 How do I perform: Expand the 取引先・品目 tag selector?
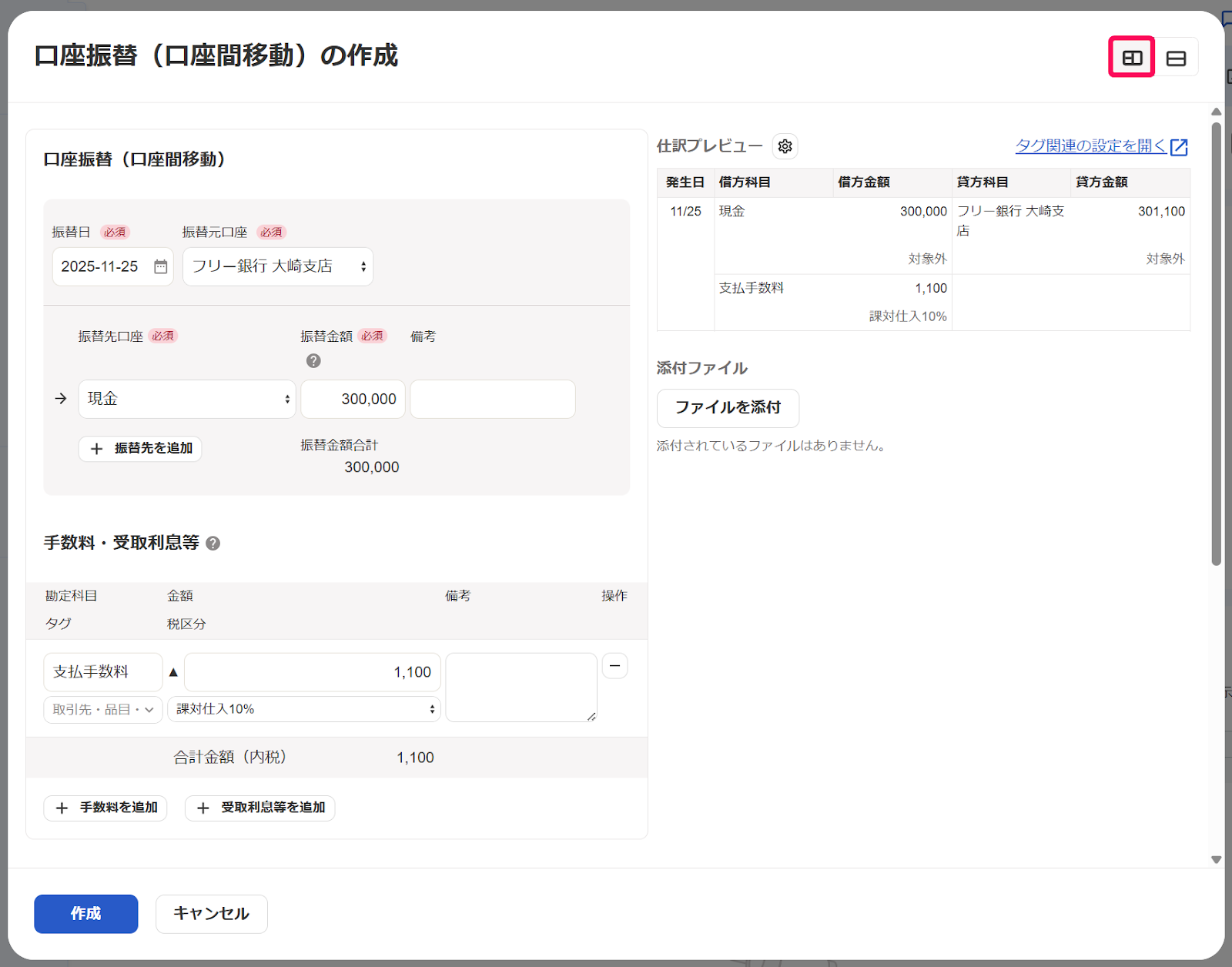(102, 709)
